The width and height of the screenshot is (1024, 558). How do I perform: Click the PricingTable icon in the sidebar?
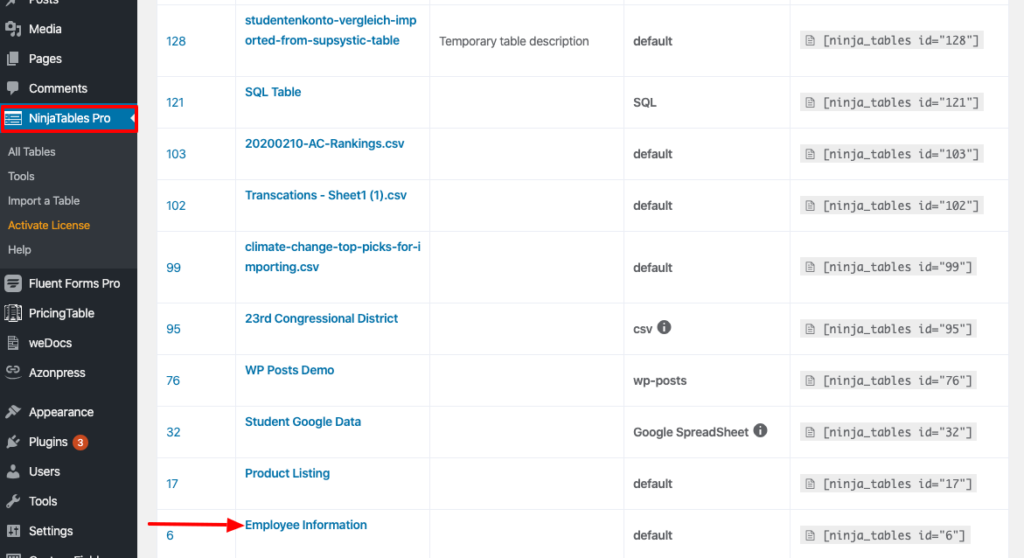coord(13,313)
